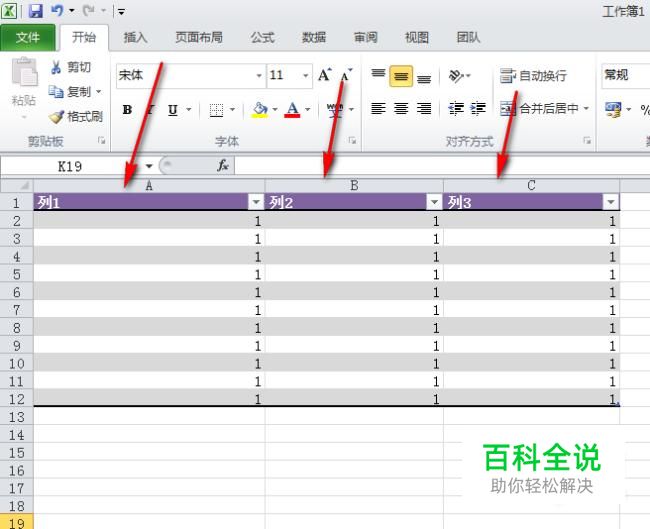Click the Insert Function fx icon
Viewport: 650px width, 529px height.
coord(223,166)
